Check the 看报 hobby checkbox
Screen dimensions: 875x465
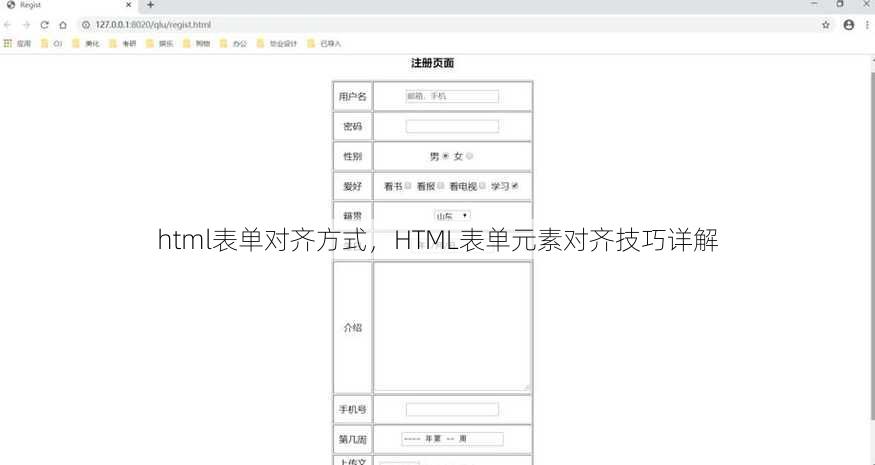click(x=440, y=186)
